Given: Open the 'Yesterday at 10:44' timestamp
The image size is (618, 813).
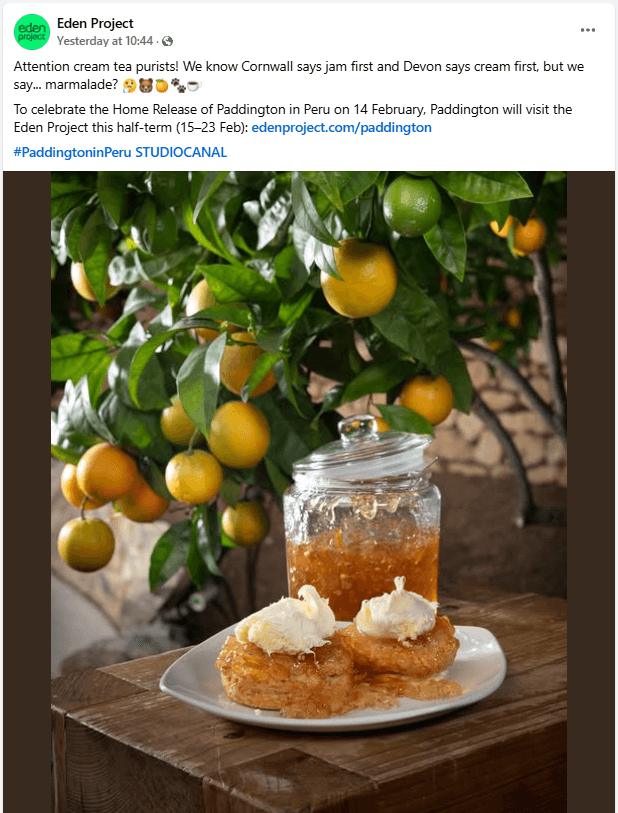Looking at the screenshot, I should pyautogui.click(x=105, y=41).
